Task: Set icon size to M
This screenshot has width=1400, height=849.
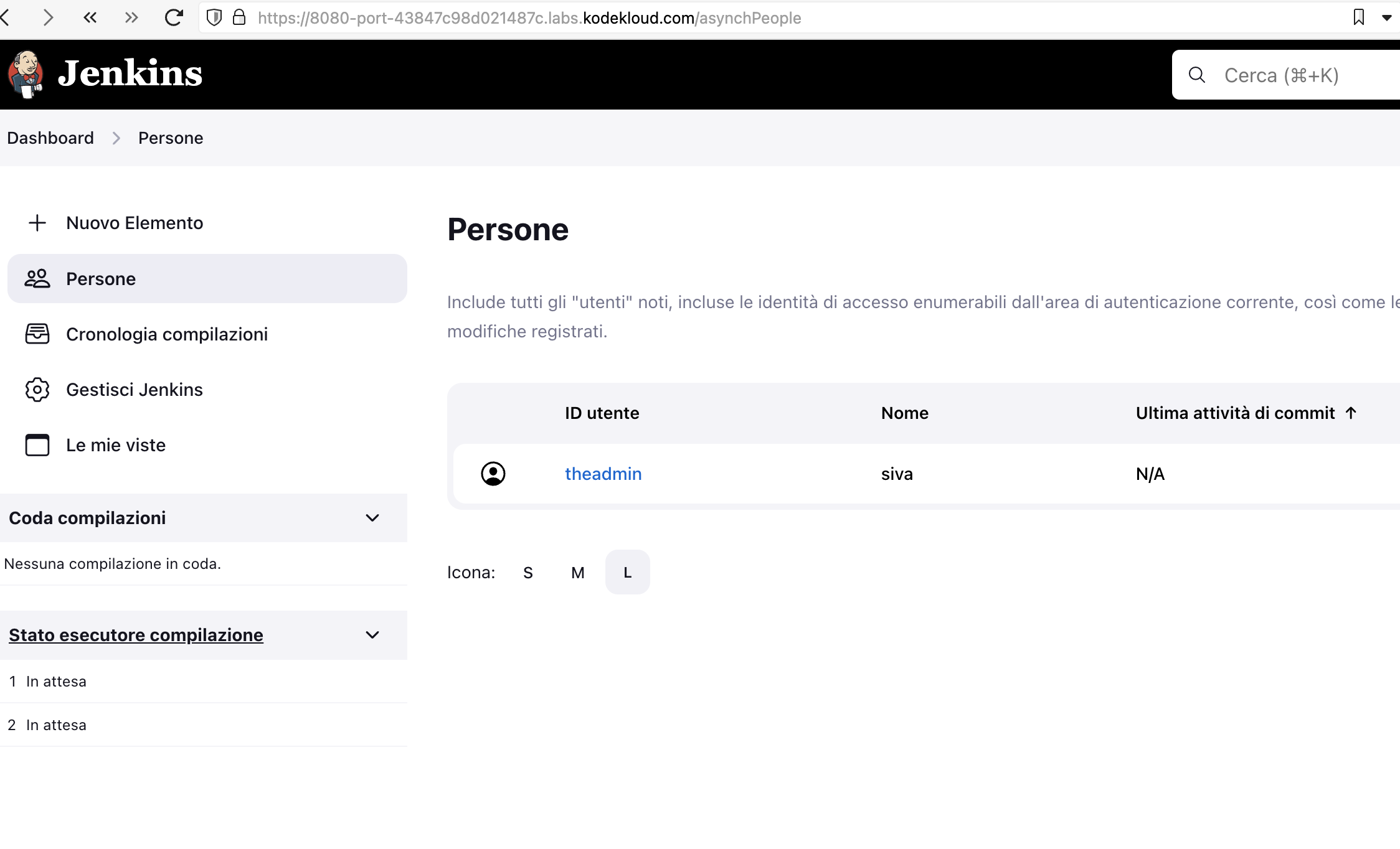Action: (x=578, y=573)
